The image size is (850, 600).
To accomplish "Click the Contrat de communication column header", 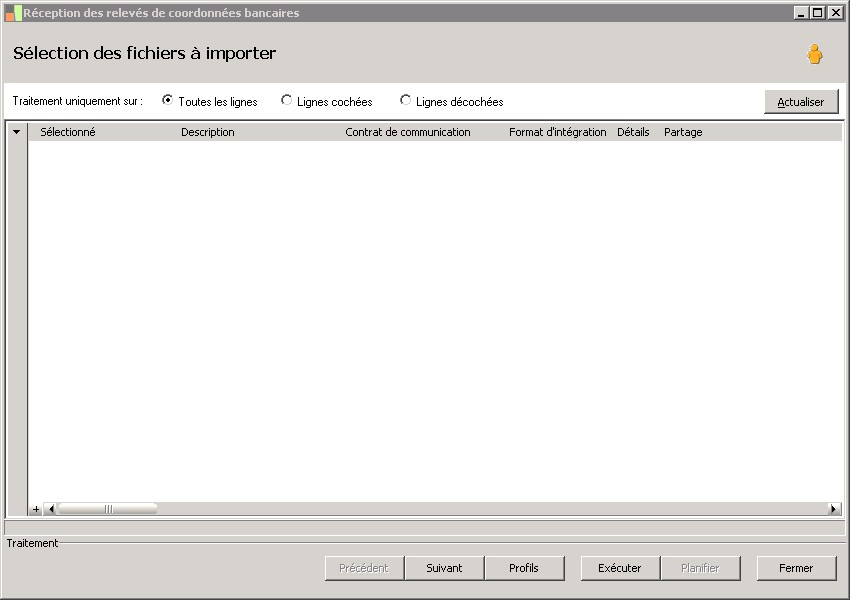I will pos(408,132).
